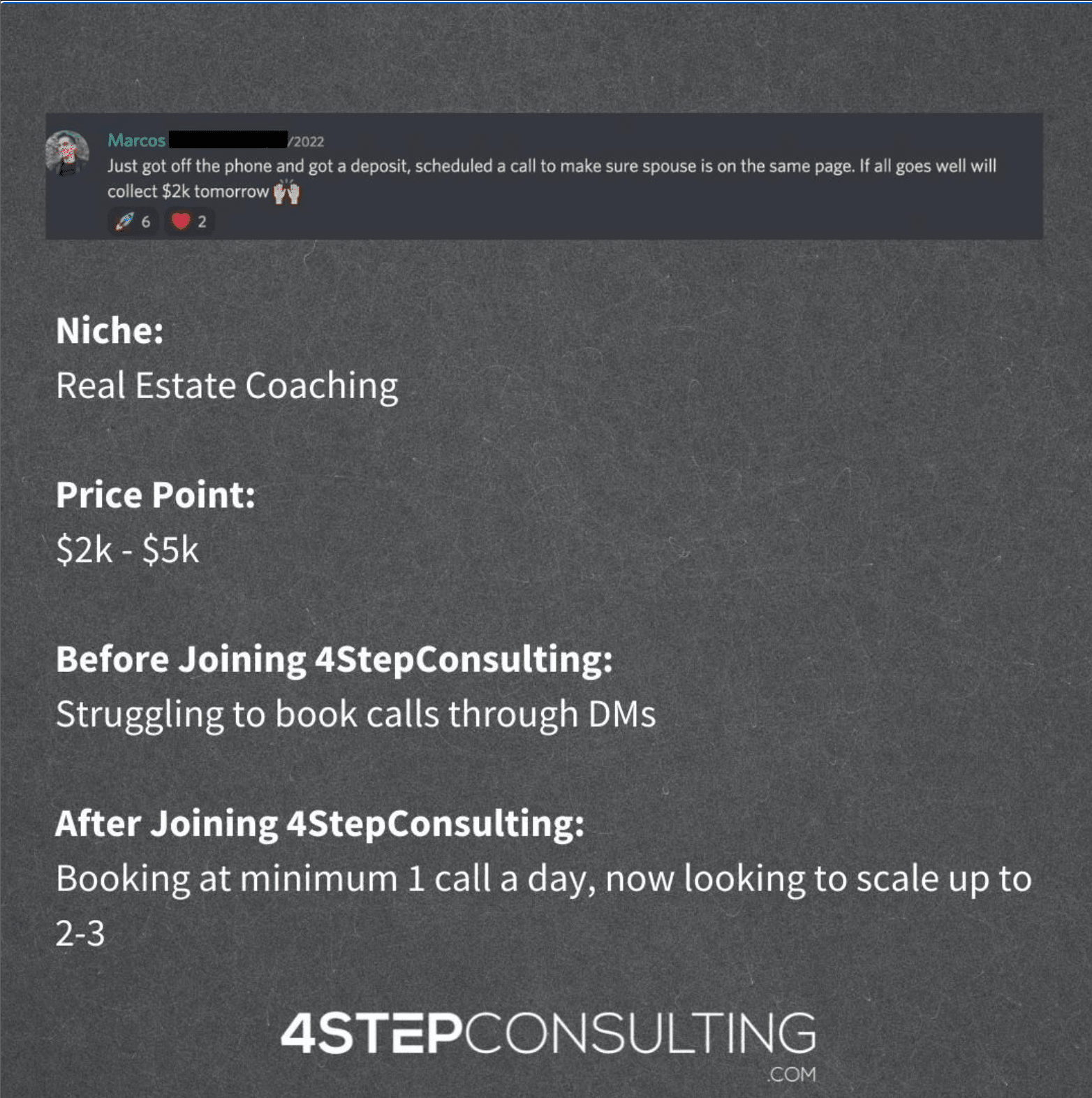
Task: Select the Price Point heading
Action: (x=156, y=495)
